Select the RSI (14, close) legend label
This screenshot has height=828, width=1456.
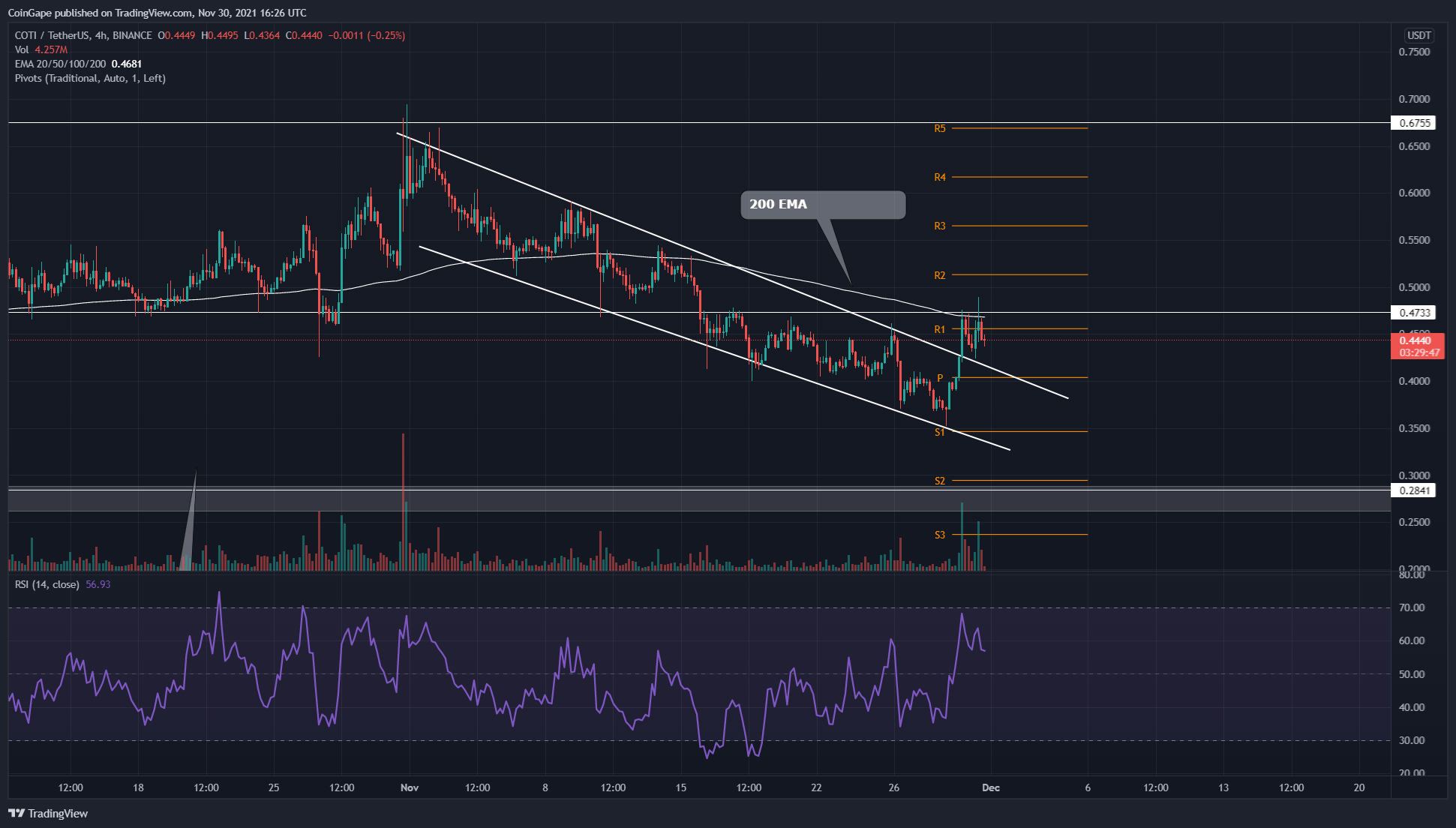tap(47, 584)
